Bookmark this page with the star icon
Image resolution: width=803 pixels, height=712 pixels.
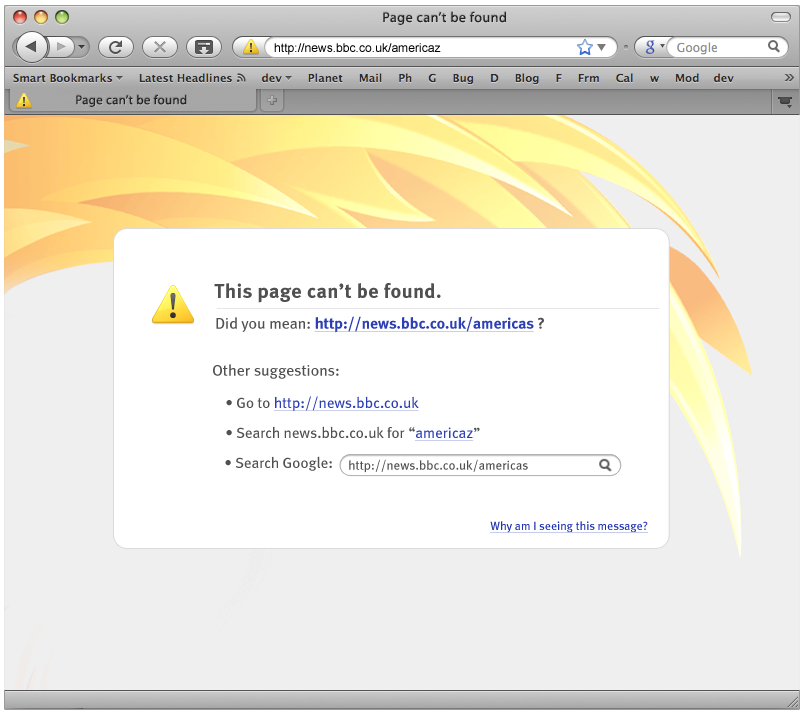click(x=584, y=48)
